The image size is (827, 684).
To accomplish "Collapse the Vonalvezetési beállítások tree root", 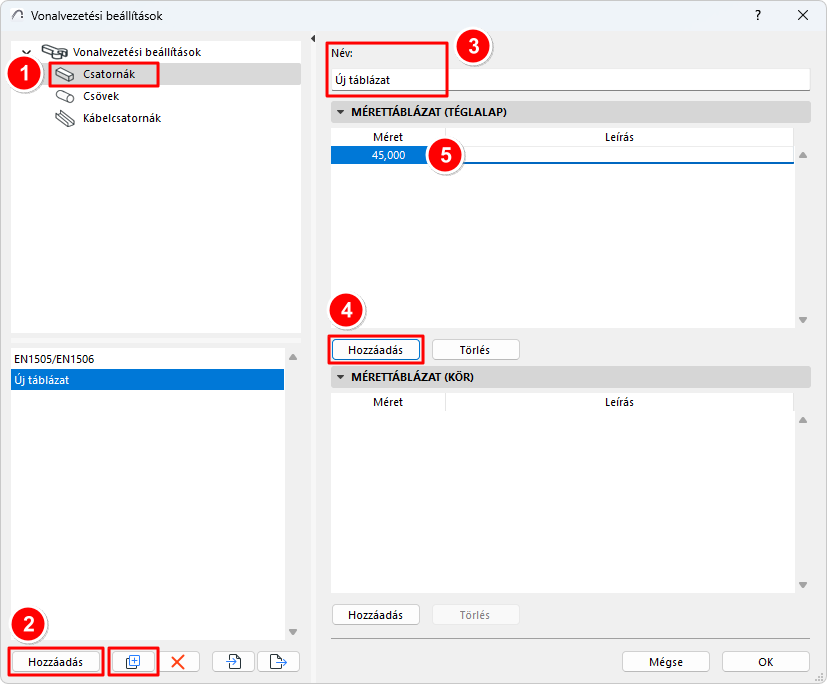I will [26, 52].
